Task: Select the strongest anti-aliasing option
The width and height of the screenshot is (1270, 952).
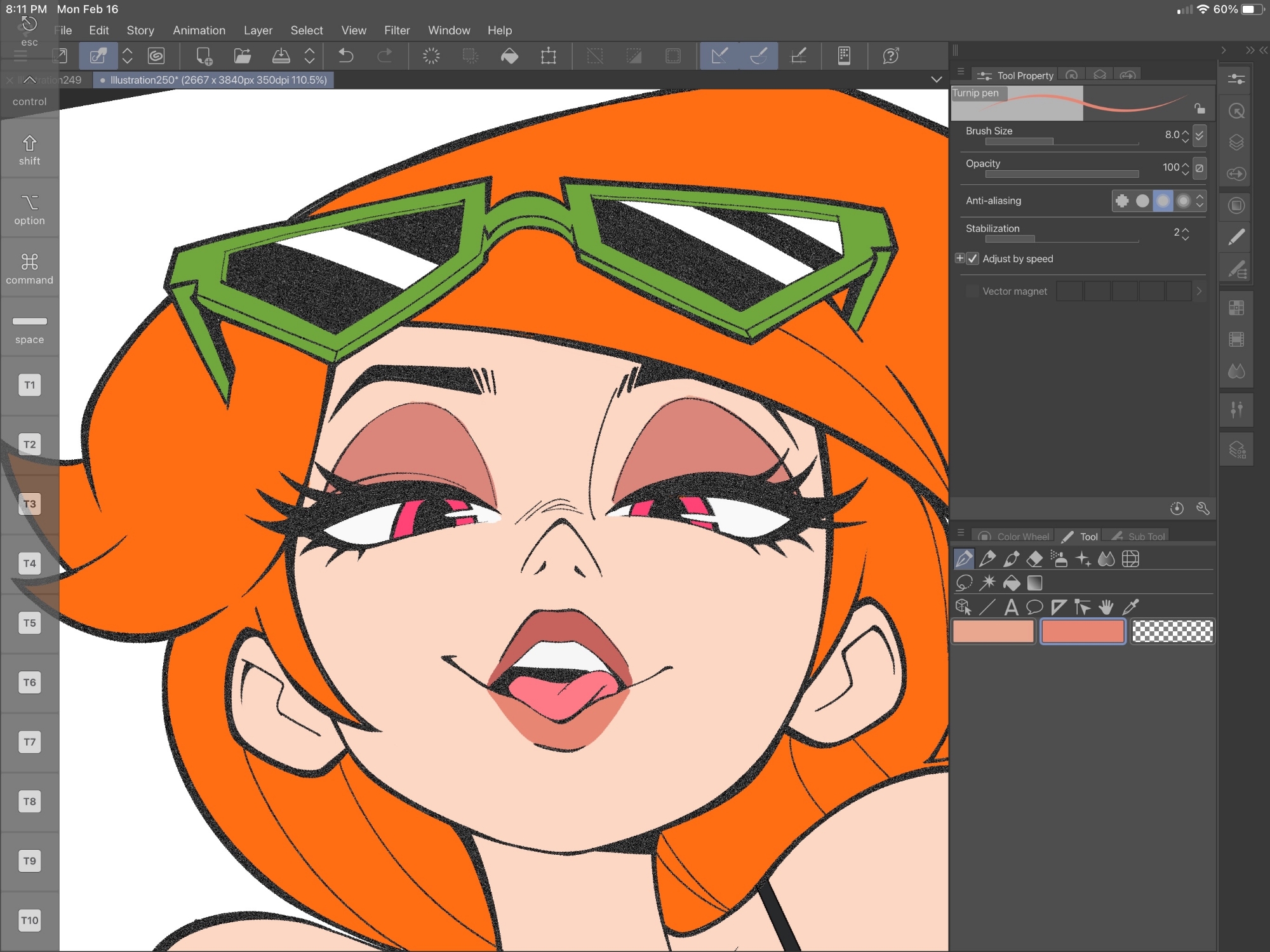Action: (1183, 201)
